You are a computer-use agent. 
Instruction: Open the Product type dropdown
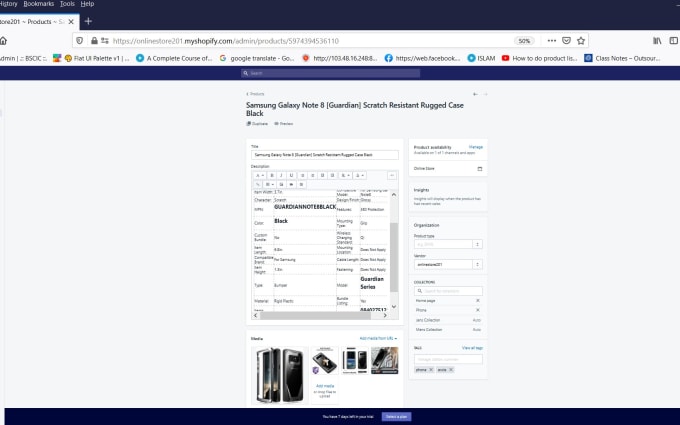pos(448,243)
